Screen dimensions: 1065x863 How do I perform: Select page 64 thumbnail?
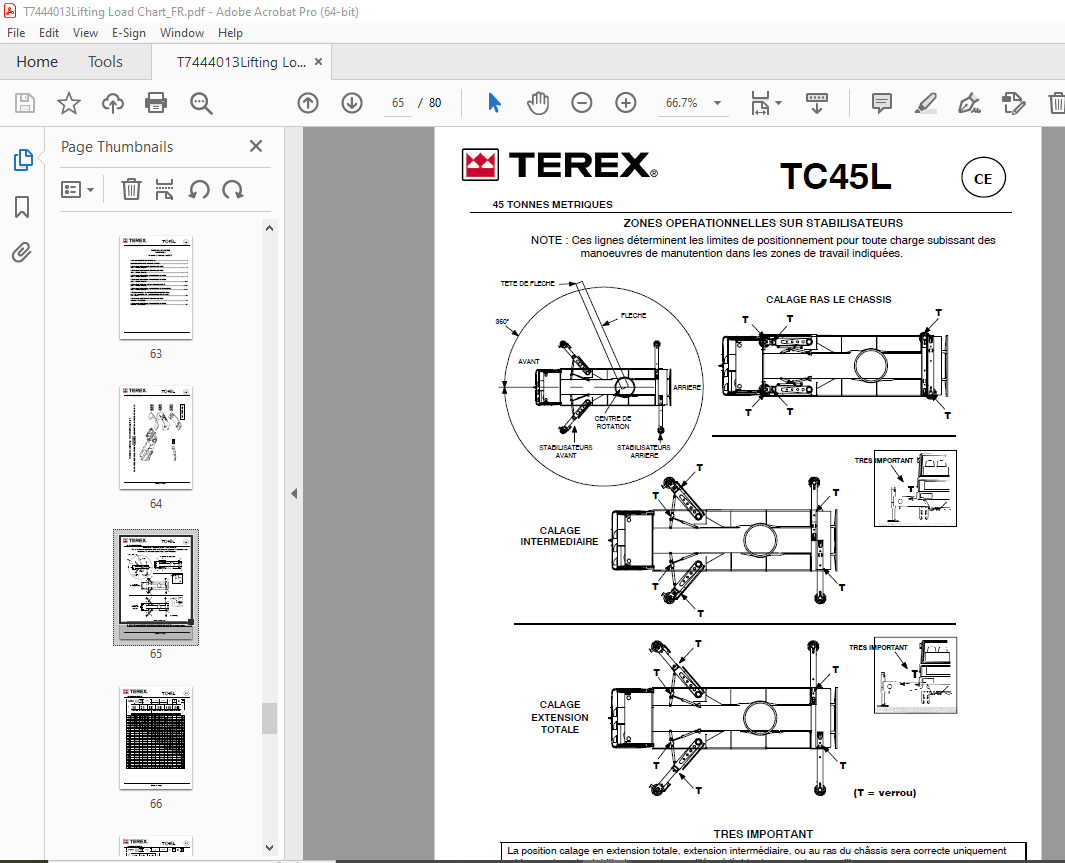[x=156, y=438]
